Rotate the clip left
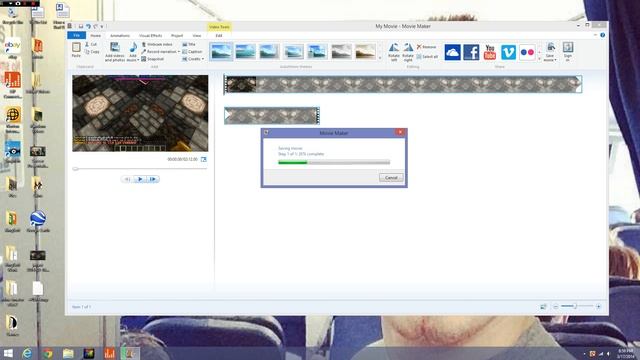 pyautogui.click(x=394, y=52)
